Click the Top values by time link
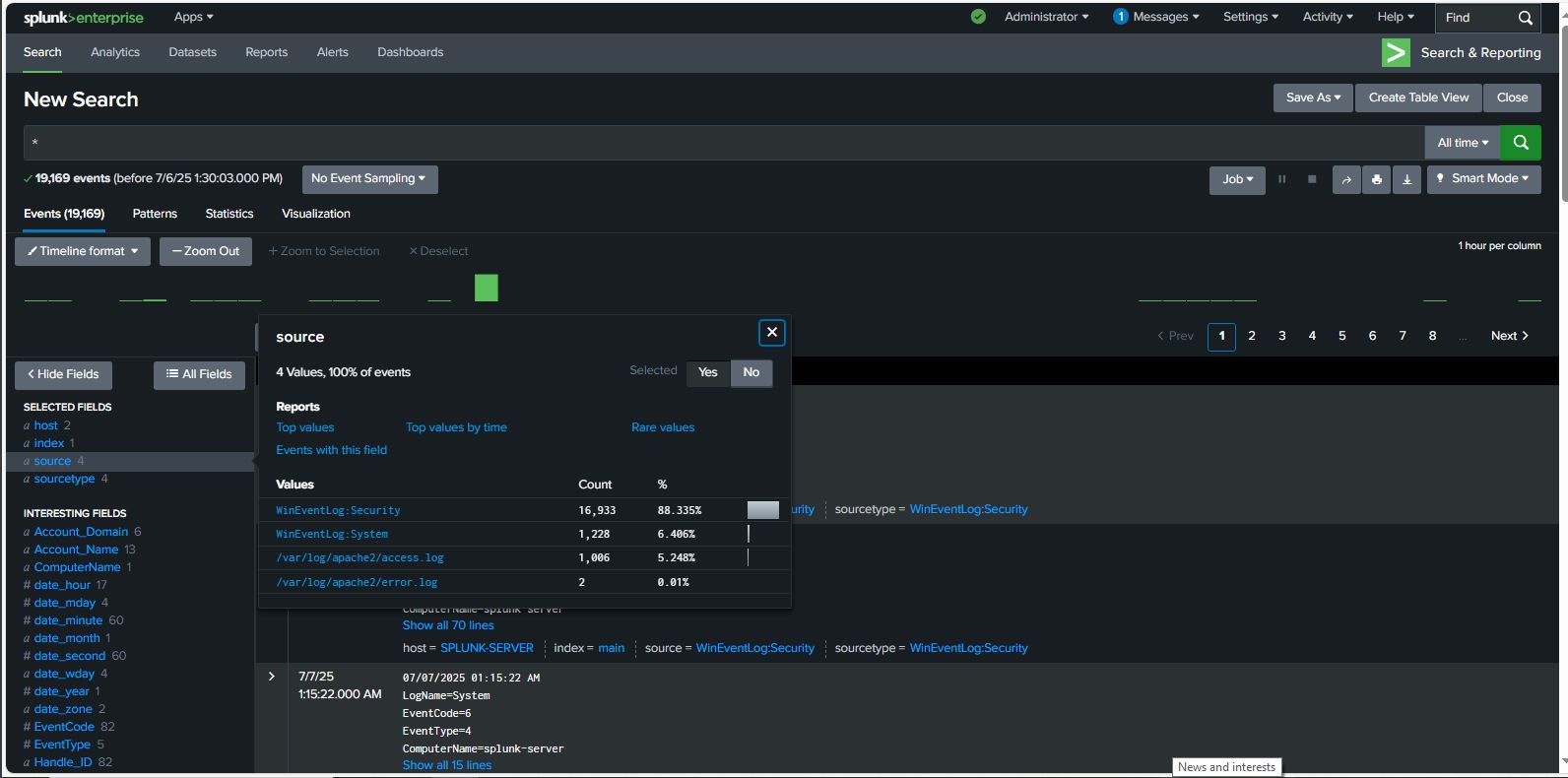1568x778 pixels. coord(456,427)
